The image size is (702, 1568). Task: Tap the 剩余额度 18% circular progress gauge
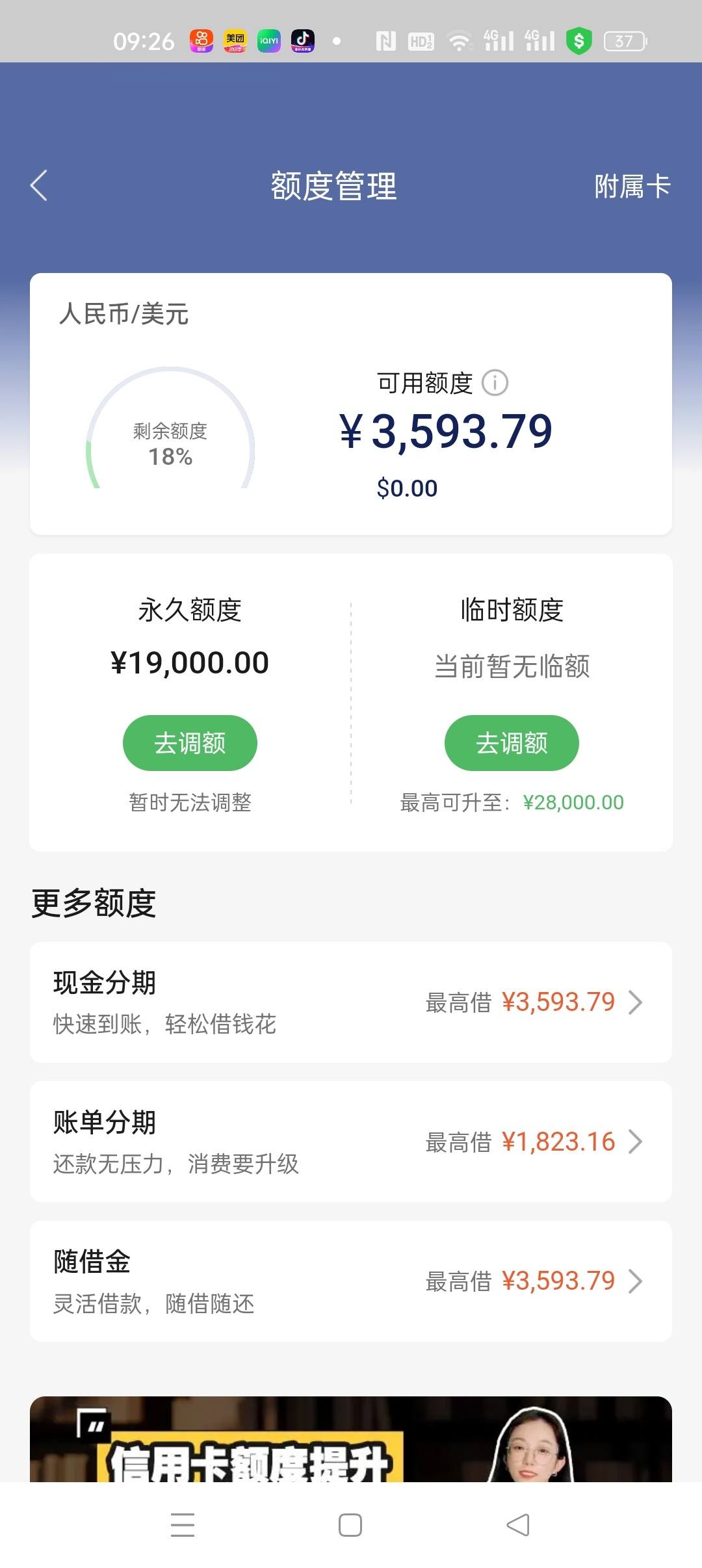(170, 429)
